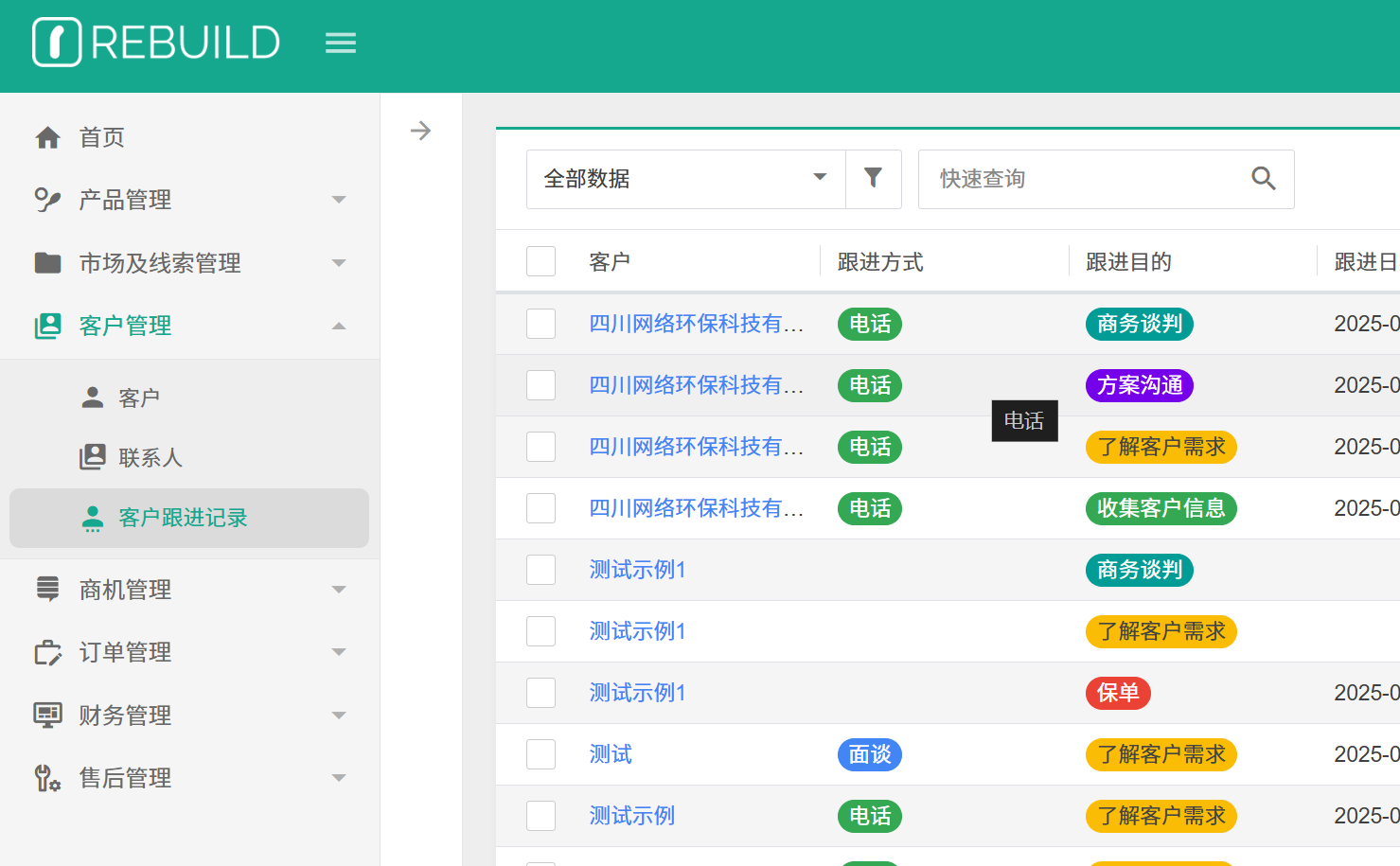Click the 财务管理 monitor icon
The image size is (1400, 866).
point(47,715)
